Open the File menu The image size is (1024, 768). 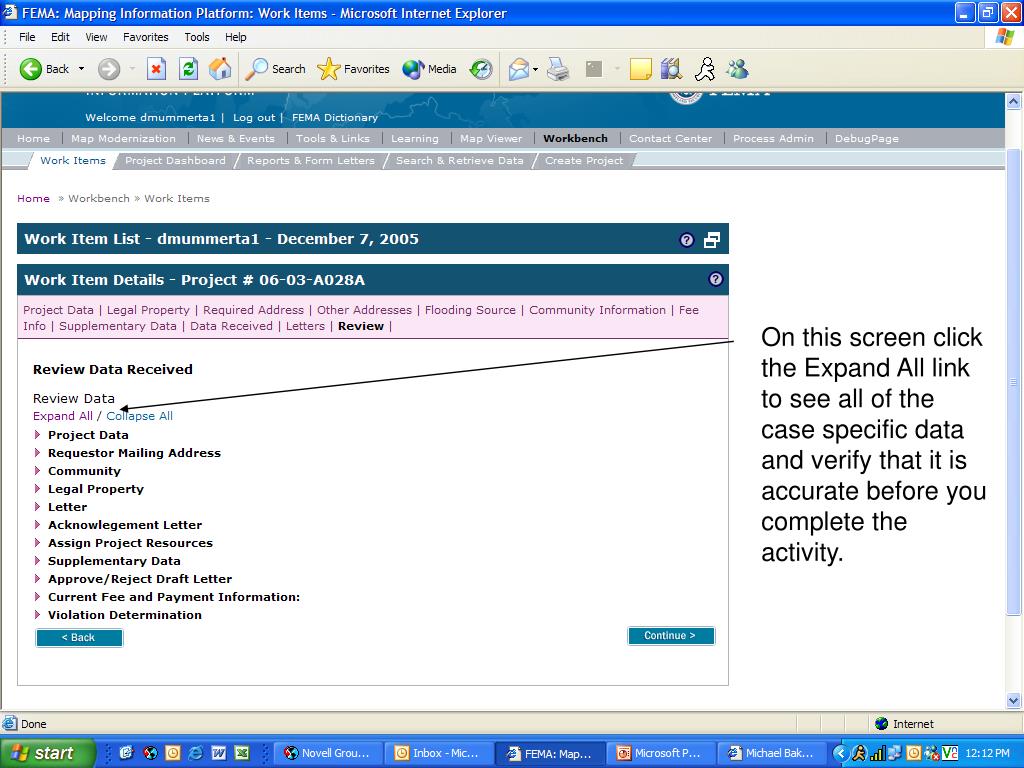pyautogui.click(x=27, y=37)
